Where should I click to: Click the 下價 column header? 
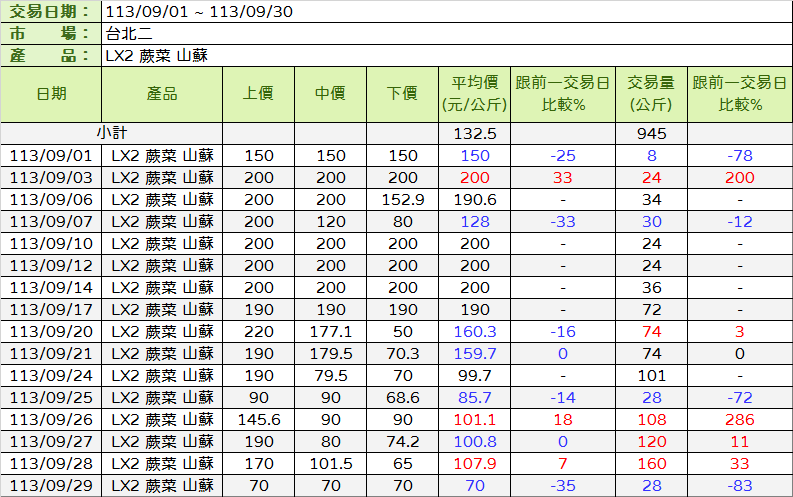point(402,94)
